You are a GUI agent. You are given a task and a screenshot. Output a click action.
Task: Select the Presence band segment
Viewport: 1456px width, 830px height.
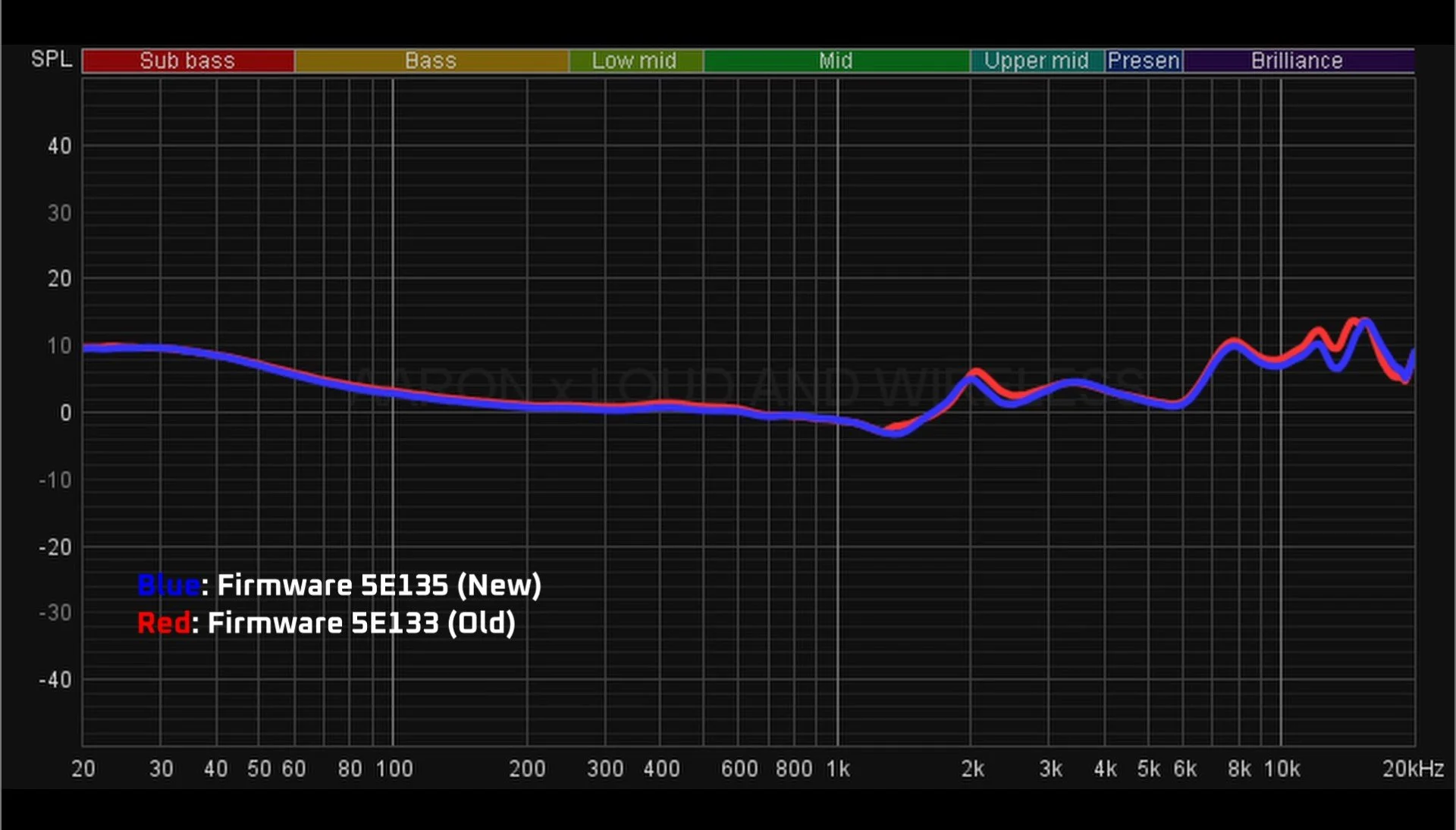(x=1144, y=61)
